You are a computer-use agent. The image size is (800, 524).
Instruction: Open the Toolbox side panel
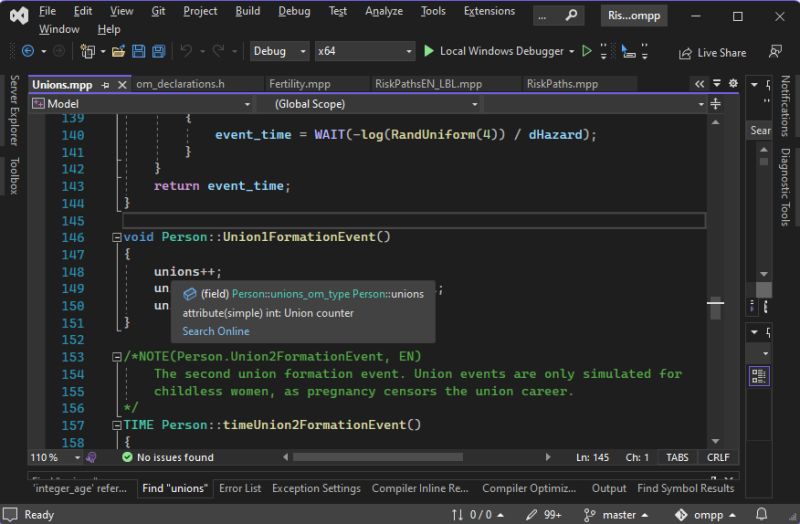14,176
